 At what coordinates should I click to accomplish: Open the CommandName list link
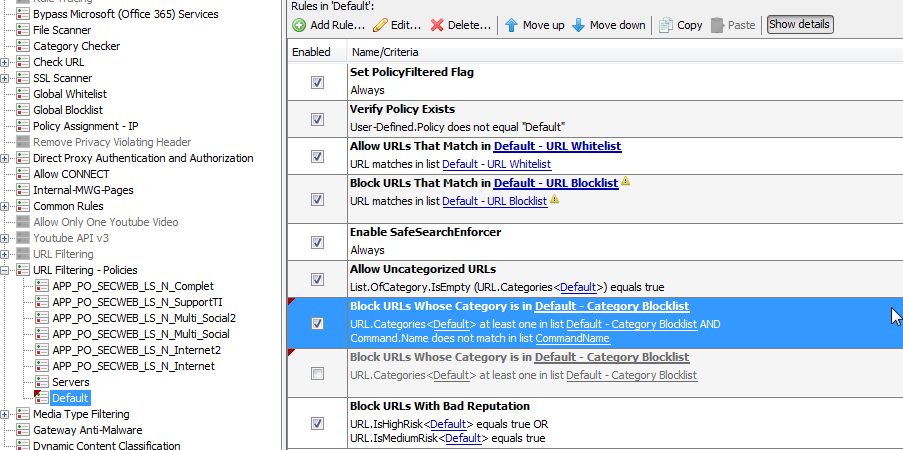tap(572, 338)
